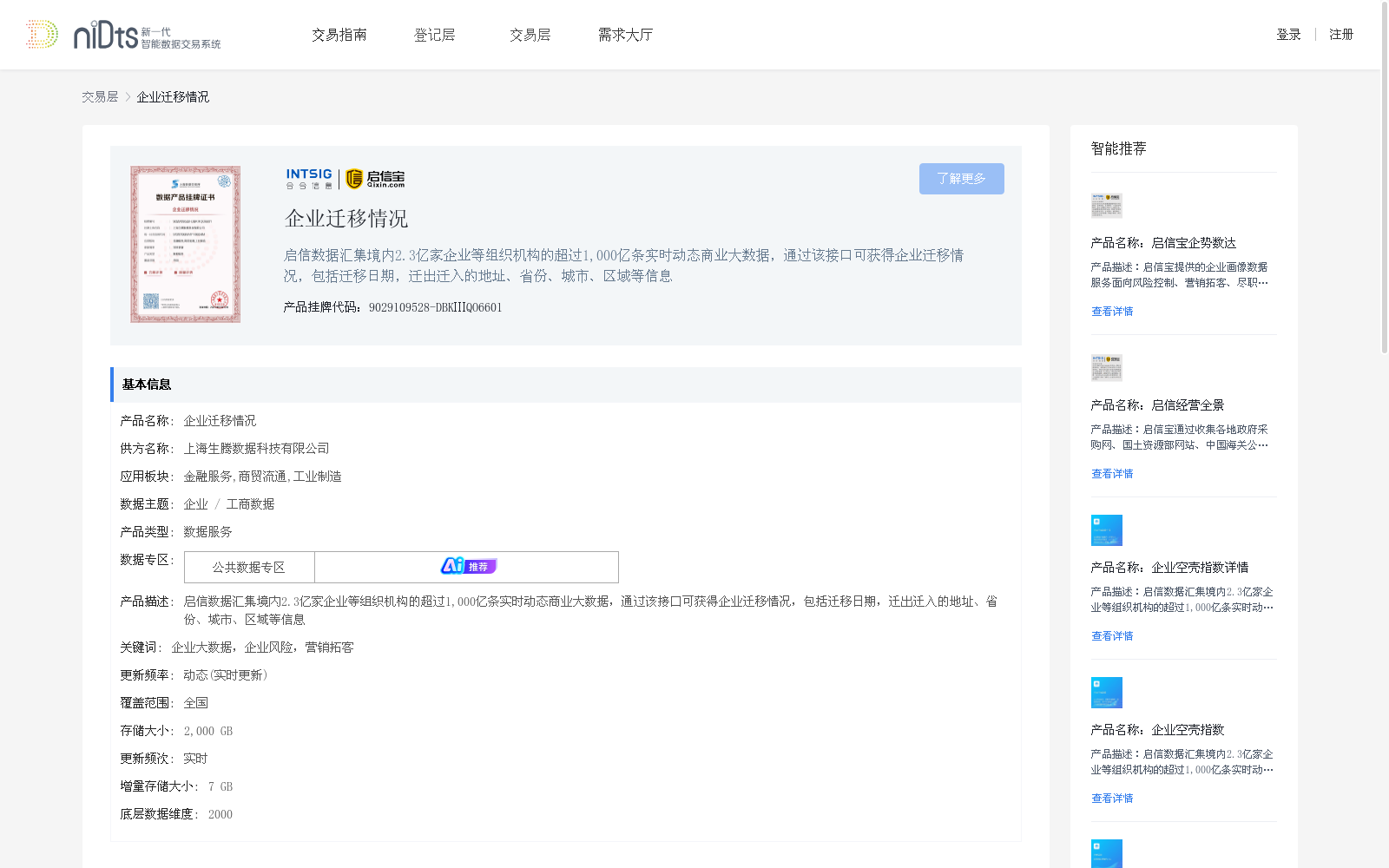The image size is (1389, 868).
Task: Click the 金融服务,商贸流通,工业制造 text
Action: click(x=262, y=477)
